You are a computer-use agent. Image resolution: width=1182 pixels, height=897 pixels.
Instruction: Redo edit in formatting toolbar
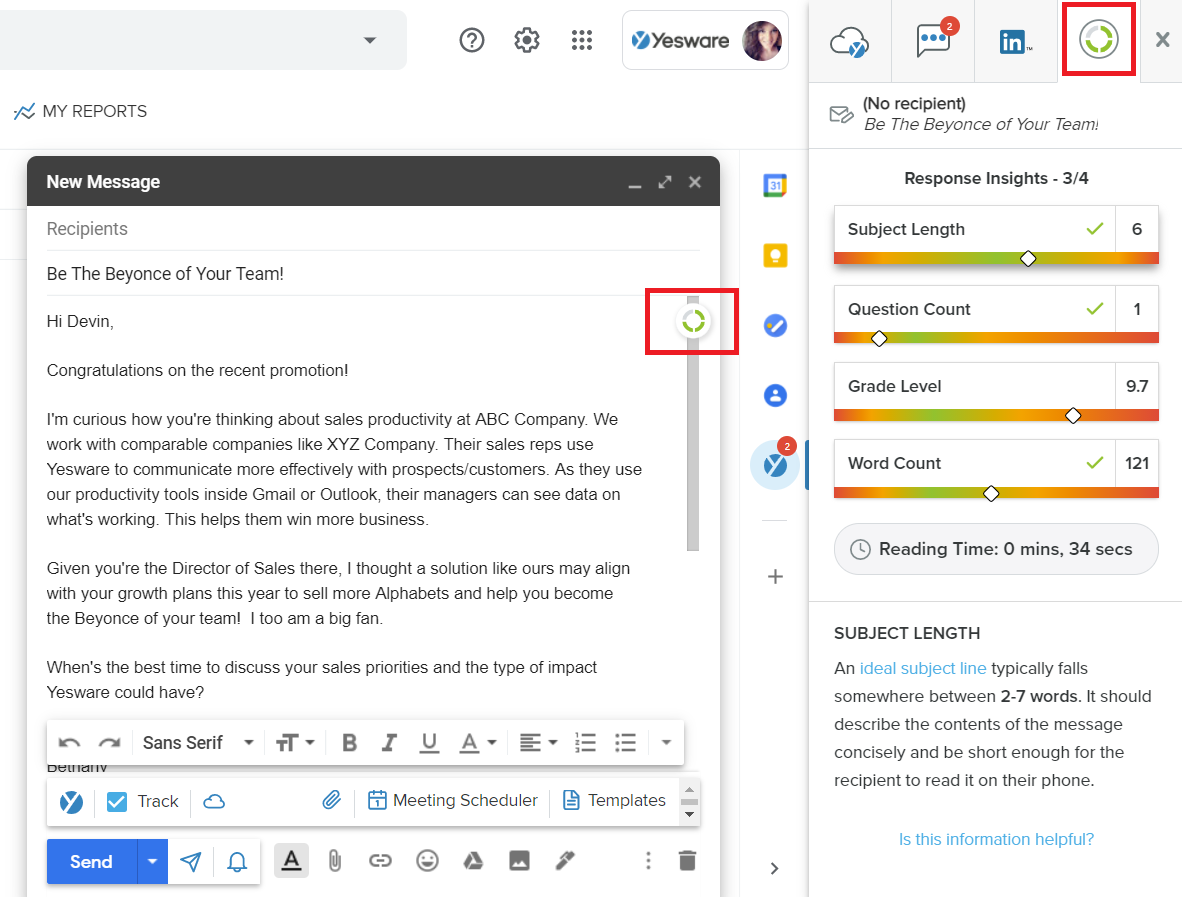(x=109, y=743)
